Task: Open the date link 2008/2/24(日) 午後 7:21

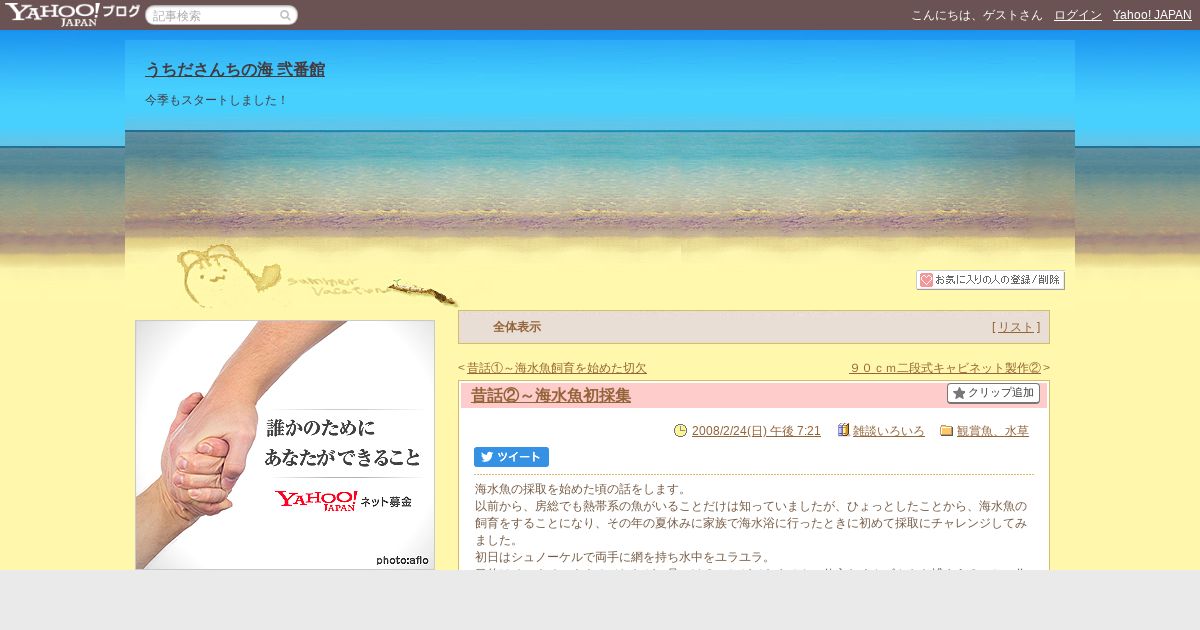Action: [x=756, y=431]
